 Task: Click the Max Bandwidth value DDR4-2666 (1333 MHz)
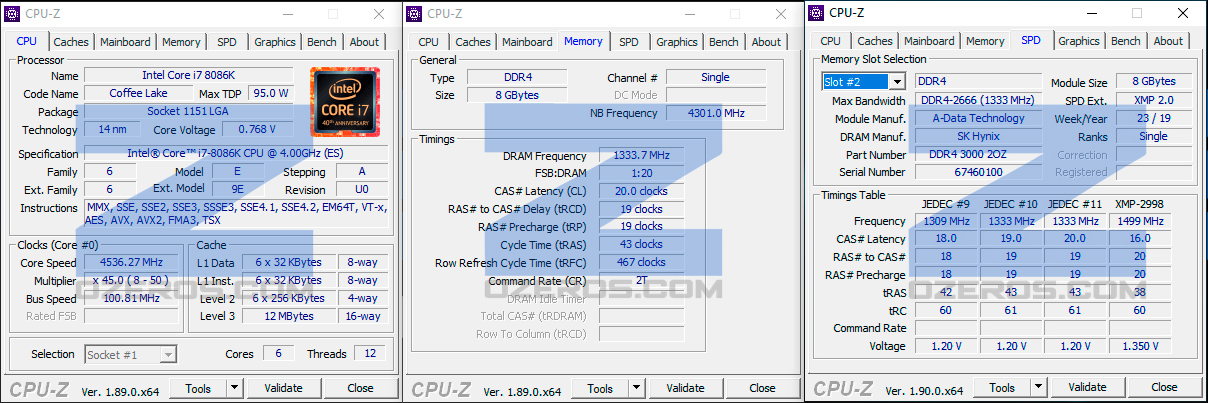click(x=978, y=100)
